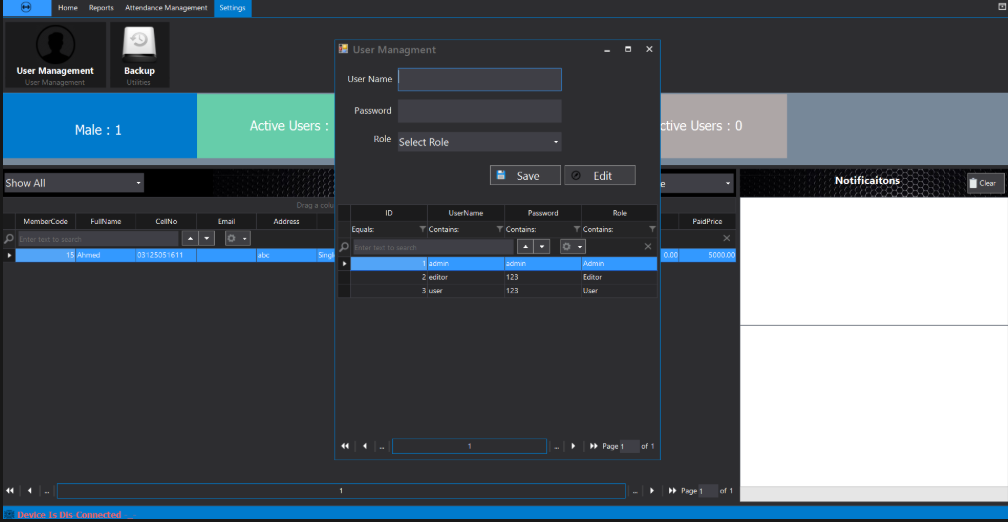Open search options gear in user grid
Screen dimensions: 1008x522
pos(571,246)
